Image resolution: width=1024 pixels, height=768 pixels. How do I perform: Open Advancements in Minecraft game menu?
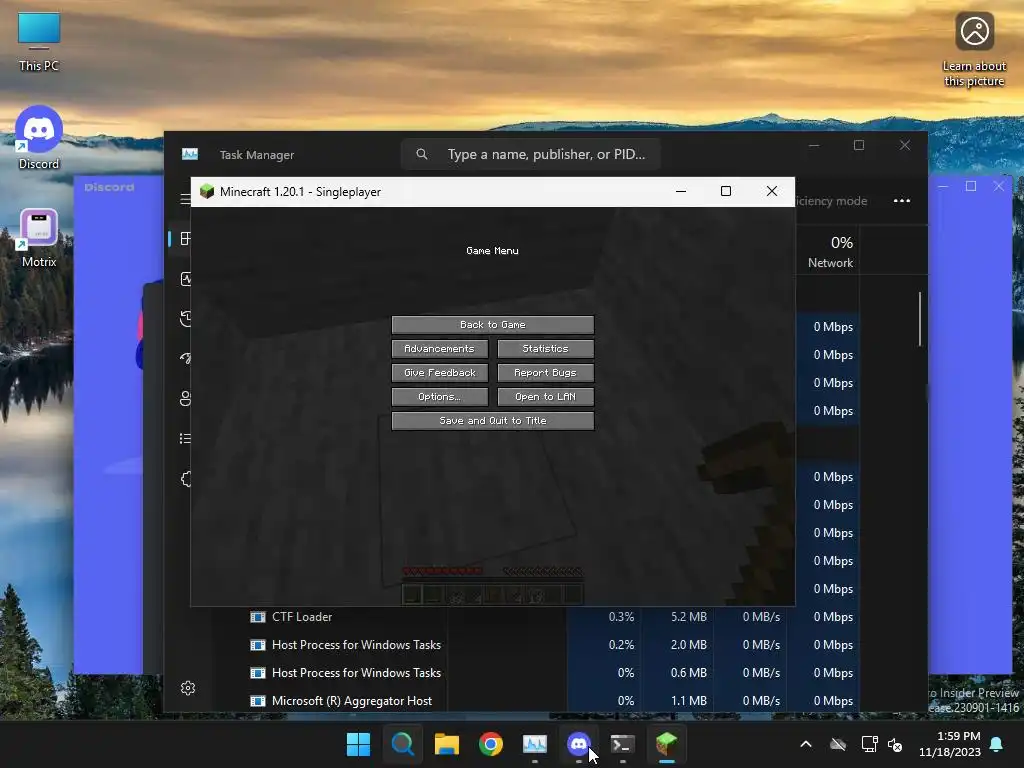[440, 349]
